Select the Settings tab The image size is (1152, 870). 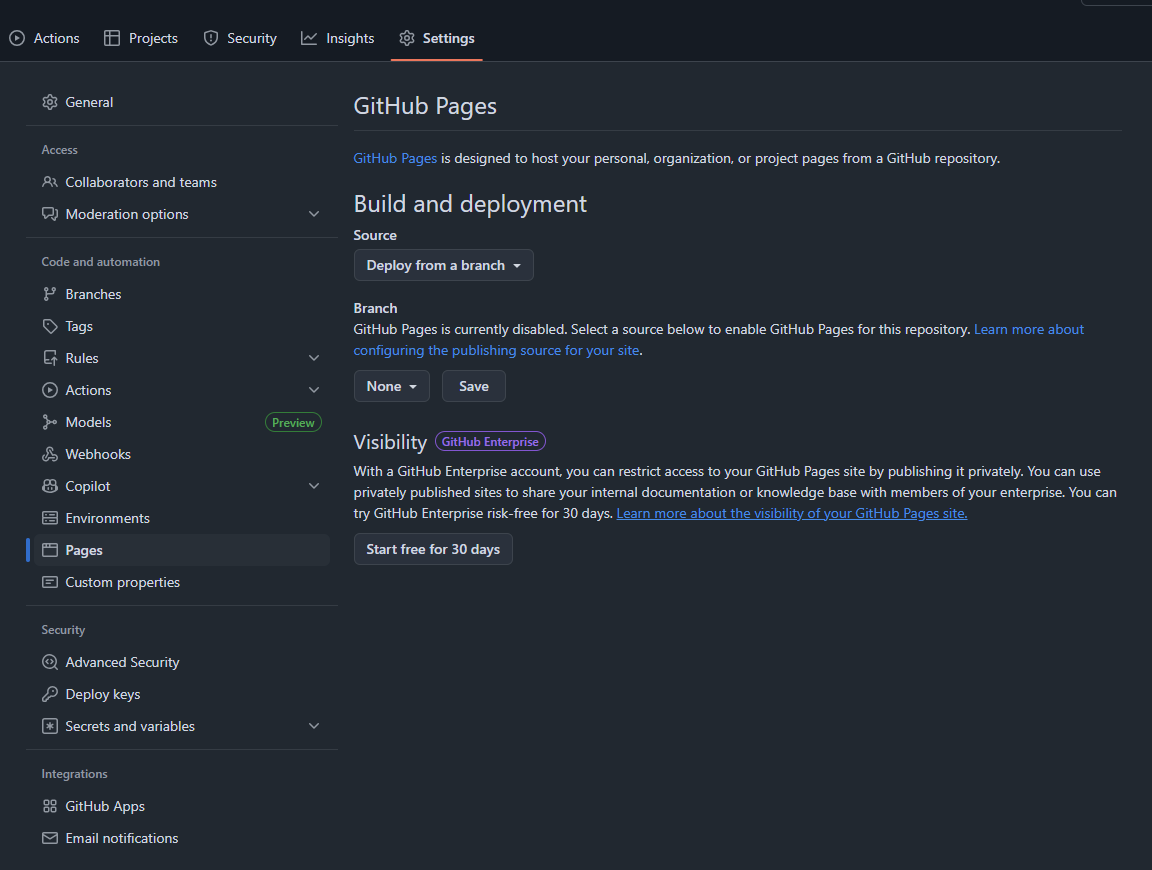click(437, 38)
